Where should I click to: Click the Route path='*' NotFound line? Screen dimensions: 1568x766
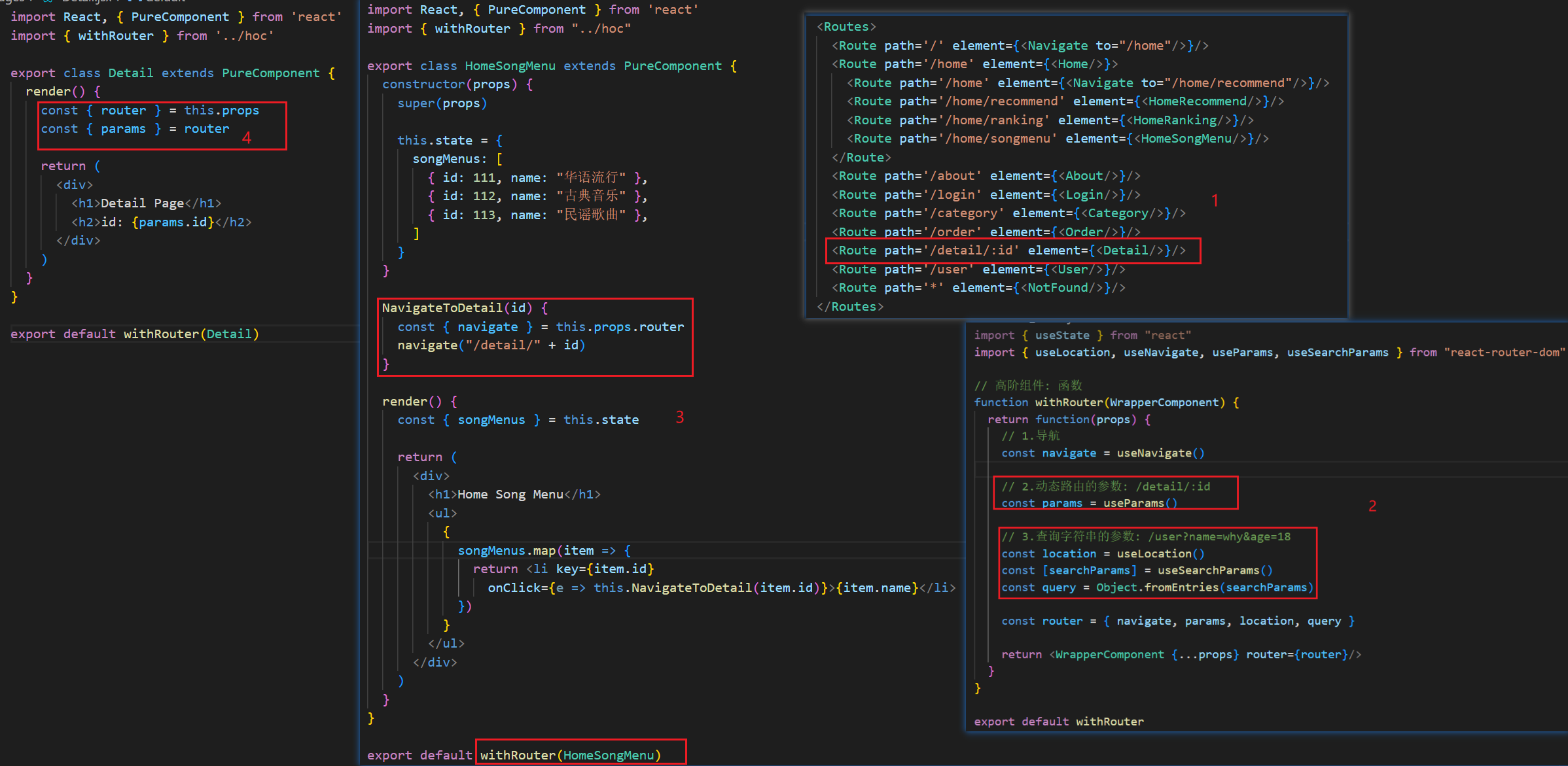click(978, 288)
